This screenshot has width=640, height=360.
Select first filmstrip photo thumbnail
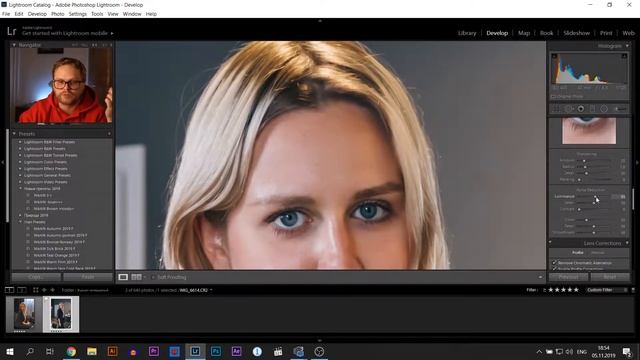click(24, 314)
